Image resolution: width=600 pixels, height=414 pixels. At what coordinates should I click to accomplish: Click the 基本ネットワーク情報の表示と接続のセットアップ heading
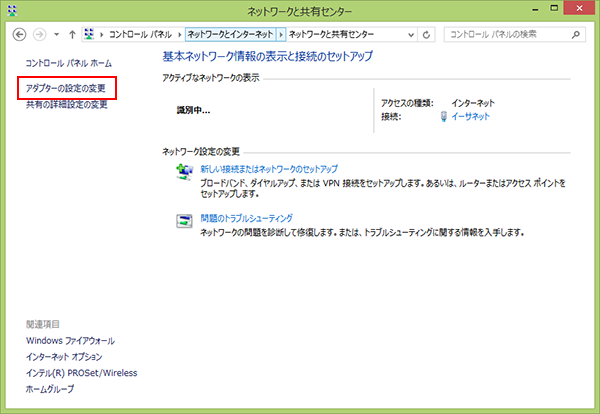pos(267,56)
